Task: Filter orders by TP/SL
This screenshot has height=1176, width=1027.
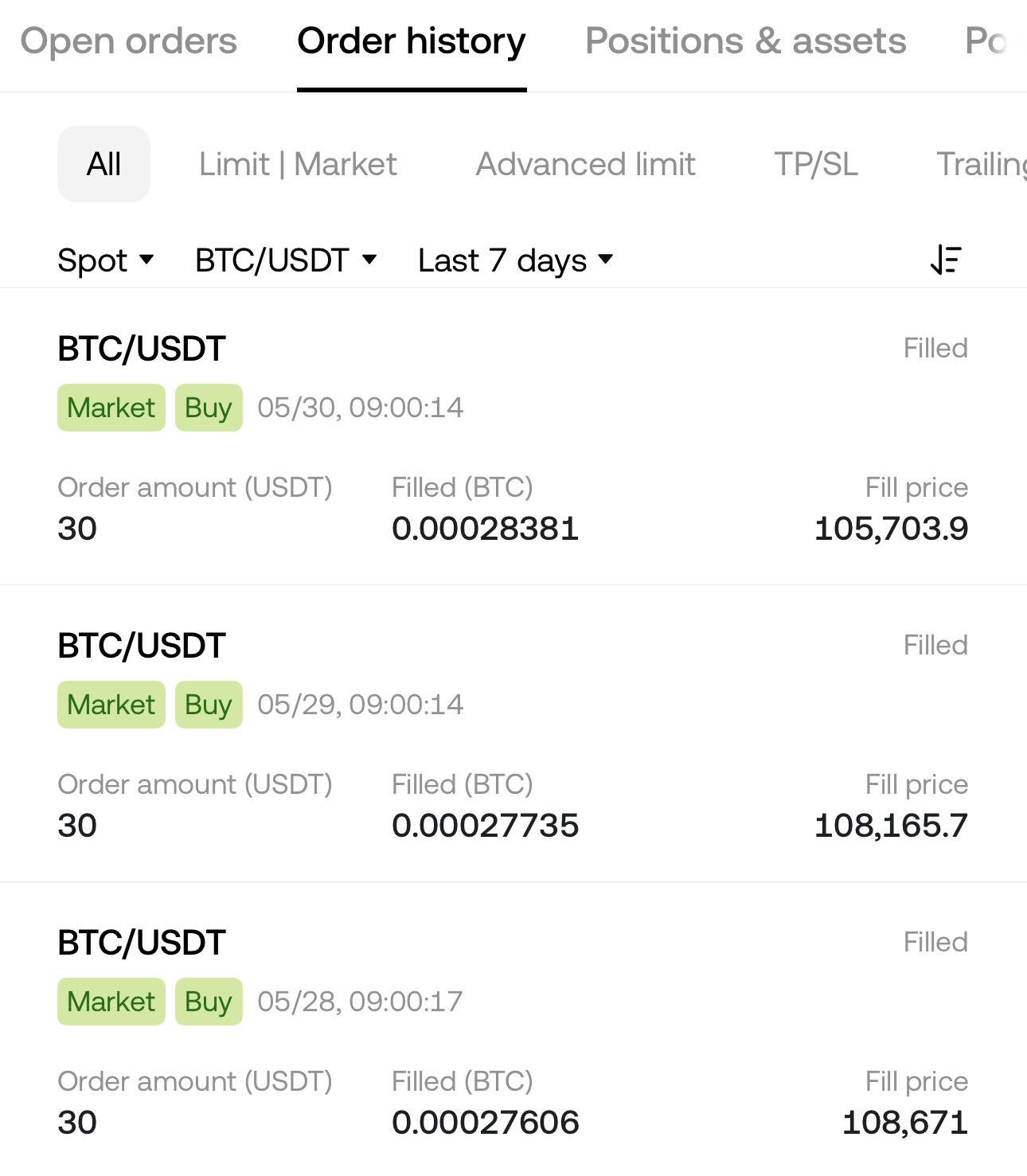Action: tap(816, 164)
